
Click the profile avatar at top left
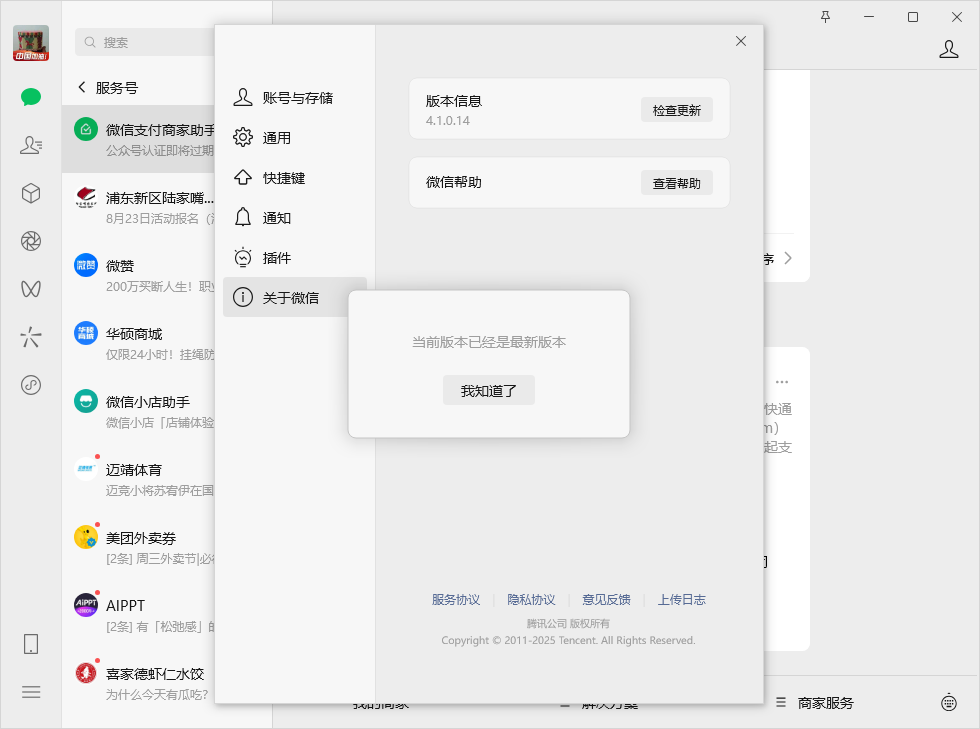[x=31, y=43]
